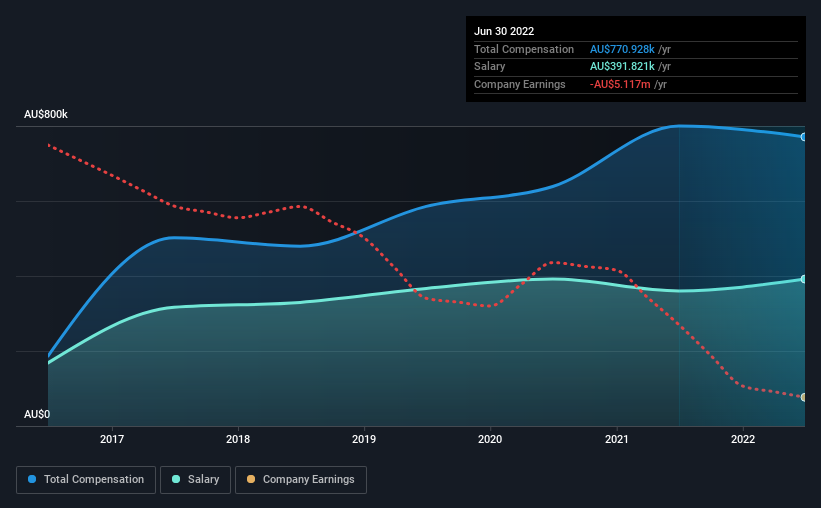Click the blue Total Compensation legend dot
Image resolution: width=821 pixels, height=508 pixels.
32,479
